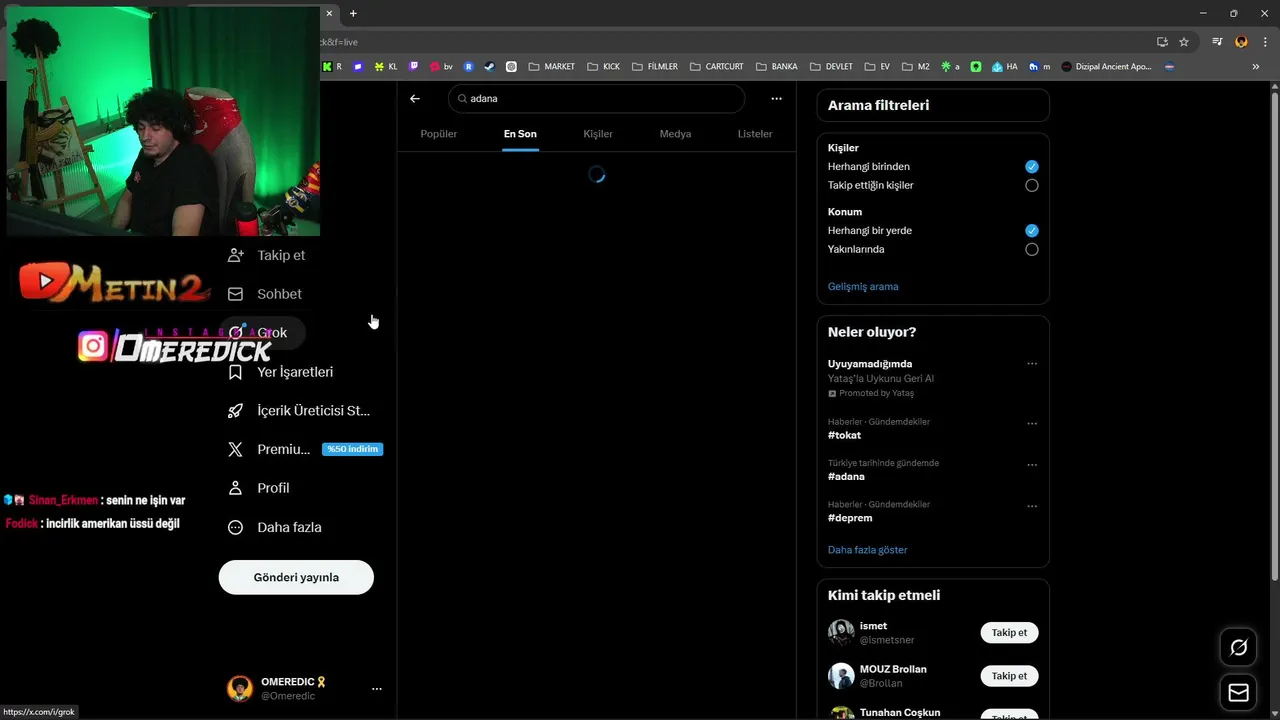The width and height of the screenshot is (1280, 720).
Task: Expand Daha fazla in the sidebar
Action: (275, 528)
